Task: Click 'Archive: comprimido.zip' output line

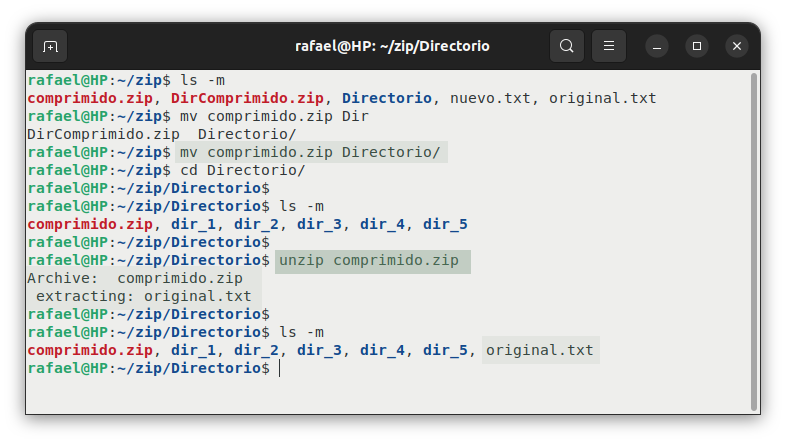Action: [135, 278]
